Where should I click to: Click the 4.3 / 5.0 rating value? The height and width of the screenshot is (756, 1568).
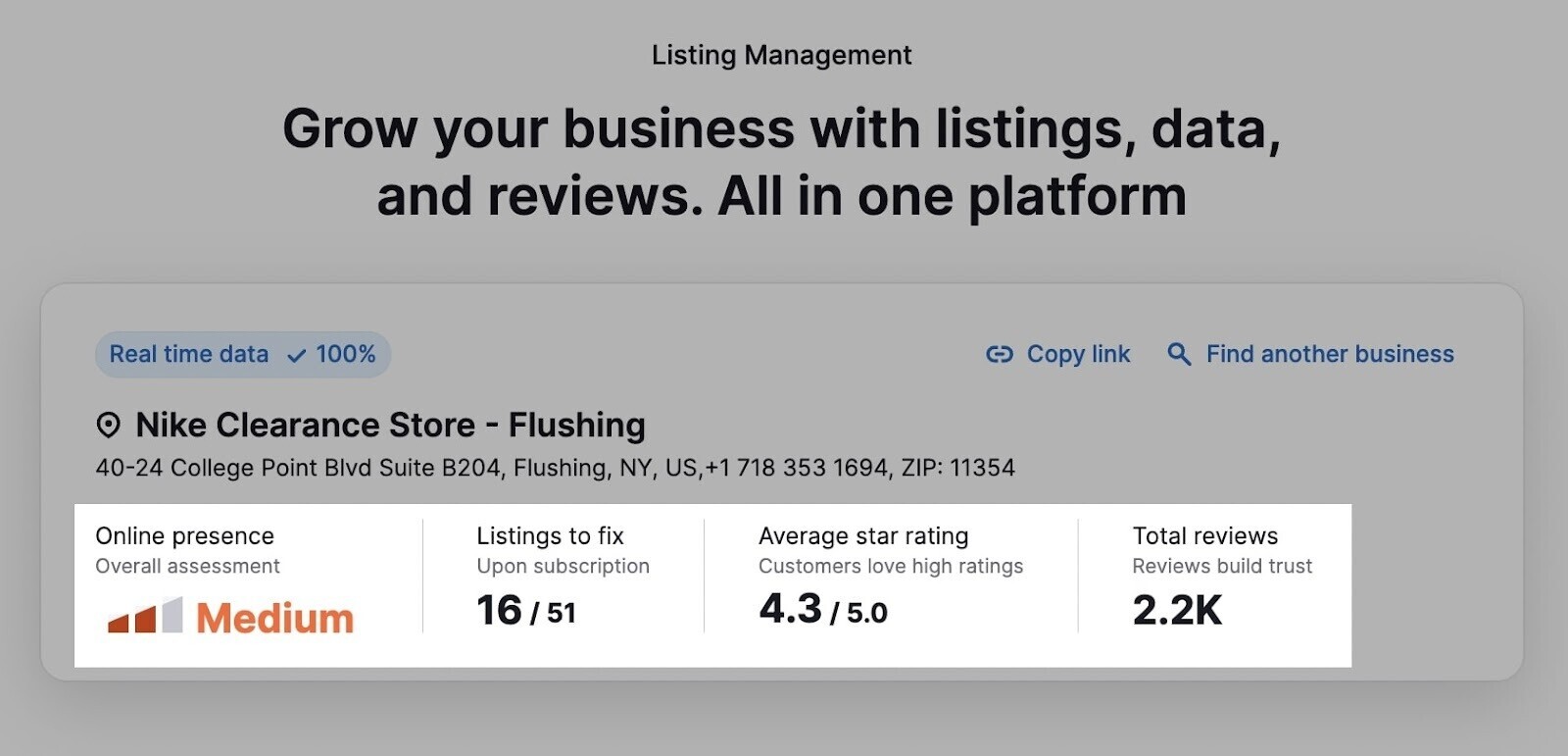822,610
